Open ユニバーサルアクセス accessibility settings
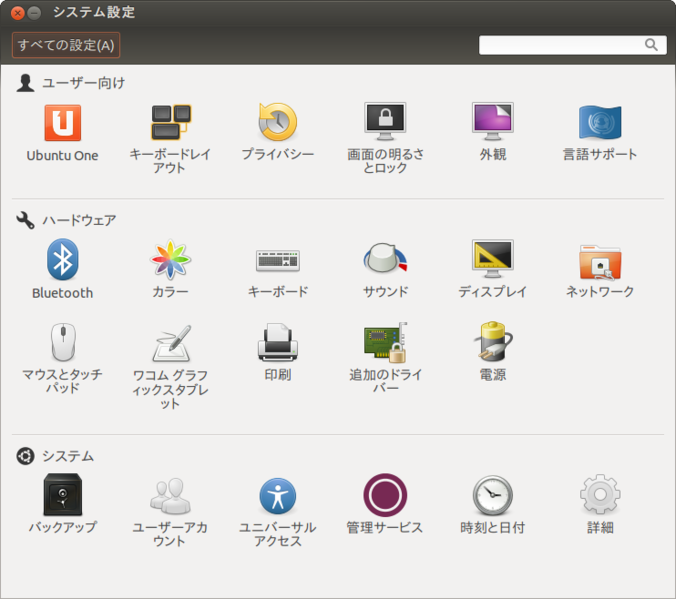This screenshot has width=676, height=599. click(x=277, y=496)
